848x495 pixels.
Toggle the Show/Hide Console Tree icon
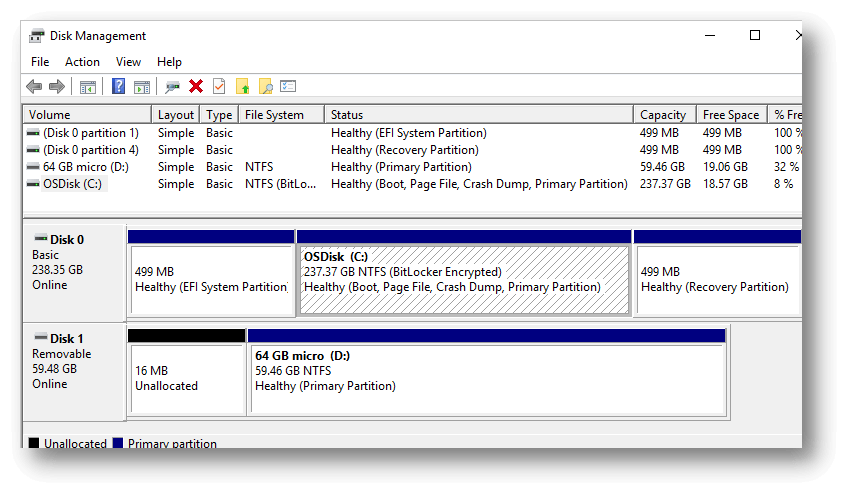coord(88,87)
